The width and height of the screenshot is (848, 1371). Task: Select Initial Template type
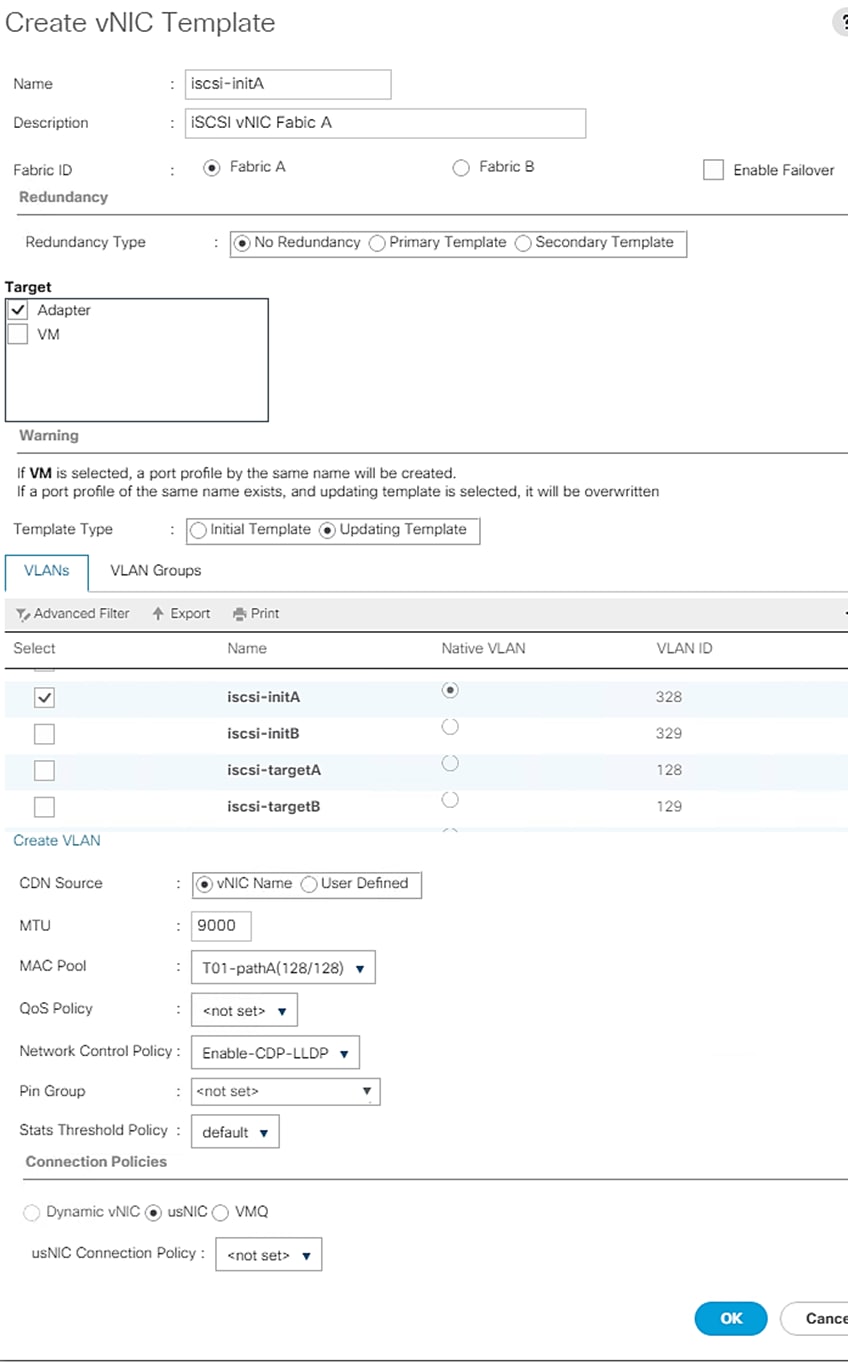pos(199,530)
